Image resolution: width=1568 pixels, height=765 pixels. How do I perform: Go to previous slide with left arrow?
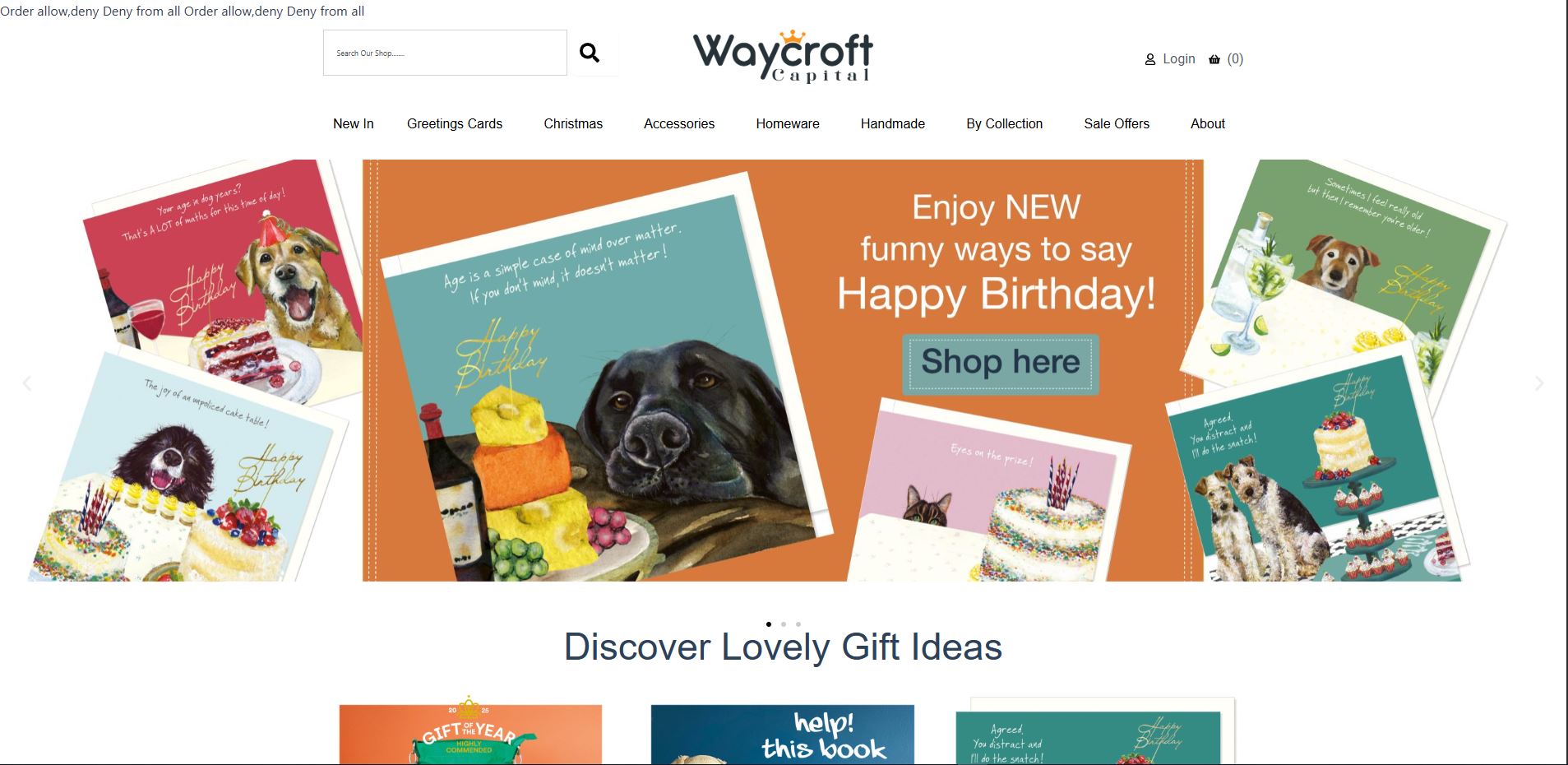point(27,383)
